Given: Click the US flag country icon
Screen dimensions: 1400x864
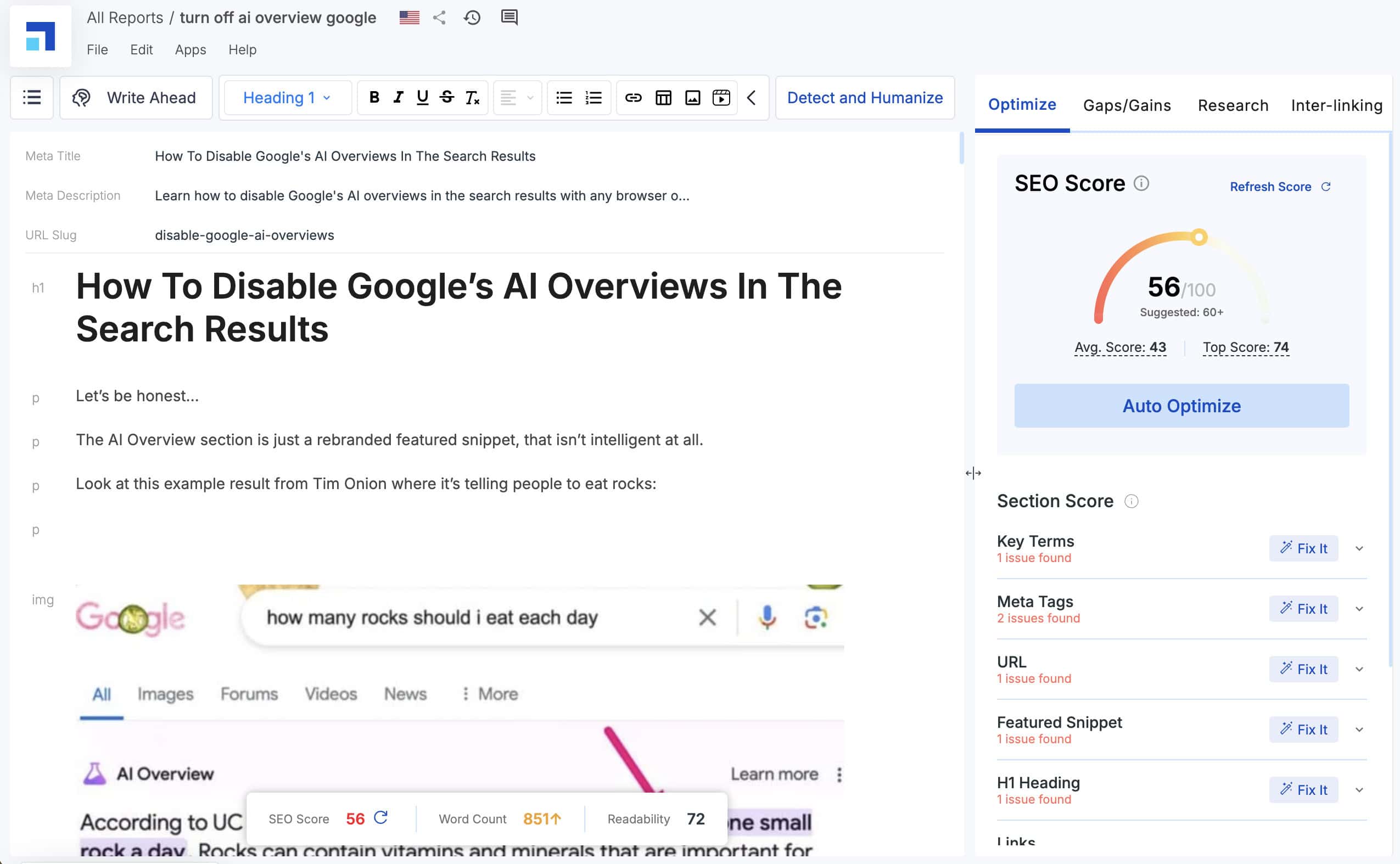Looking at the screenshot, I should pyautogui.click(x=409, y=18).
